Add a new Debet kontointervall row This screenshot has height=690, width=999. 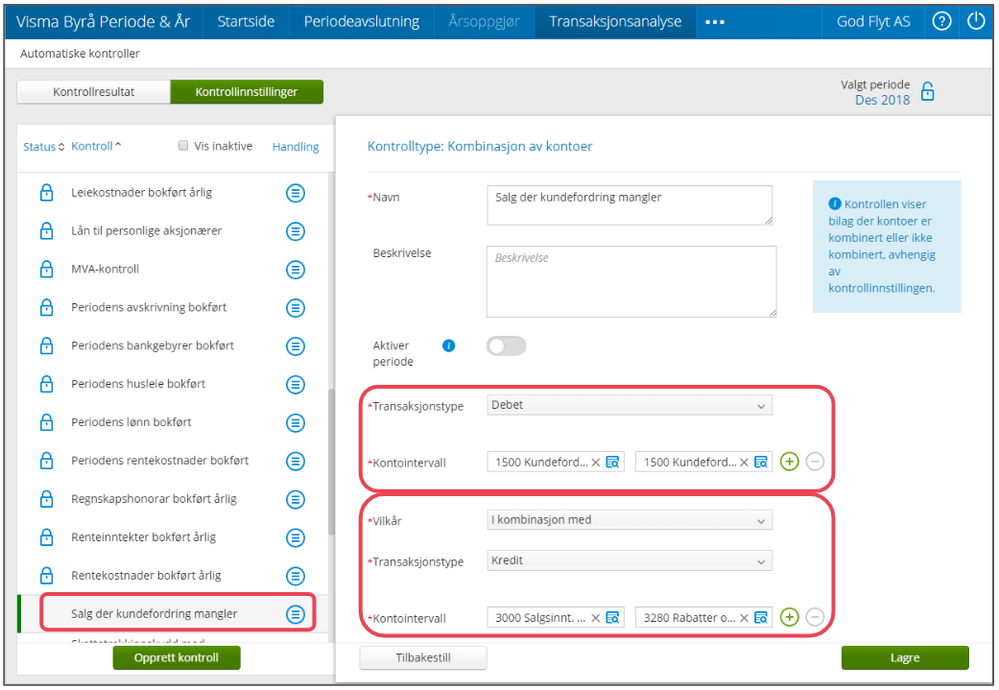789,461
